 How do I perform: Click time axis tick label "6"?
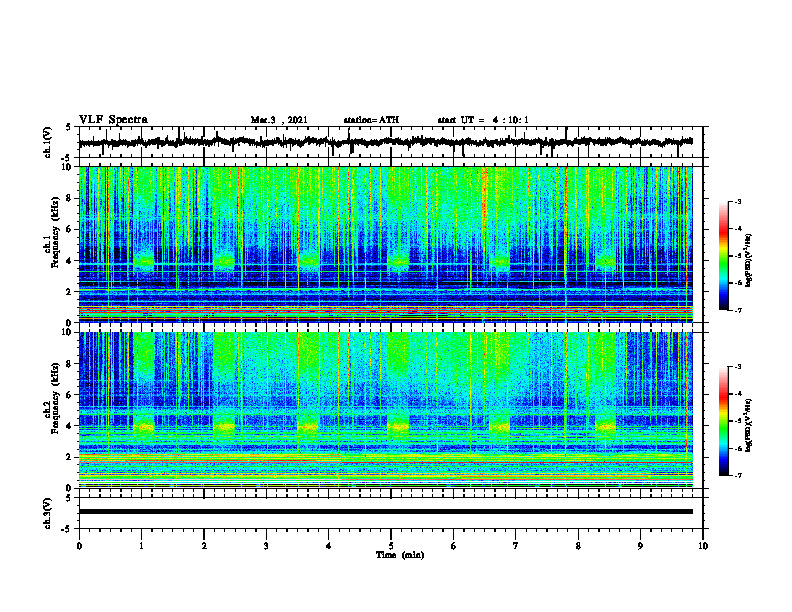(x=454, y=546)
